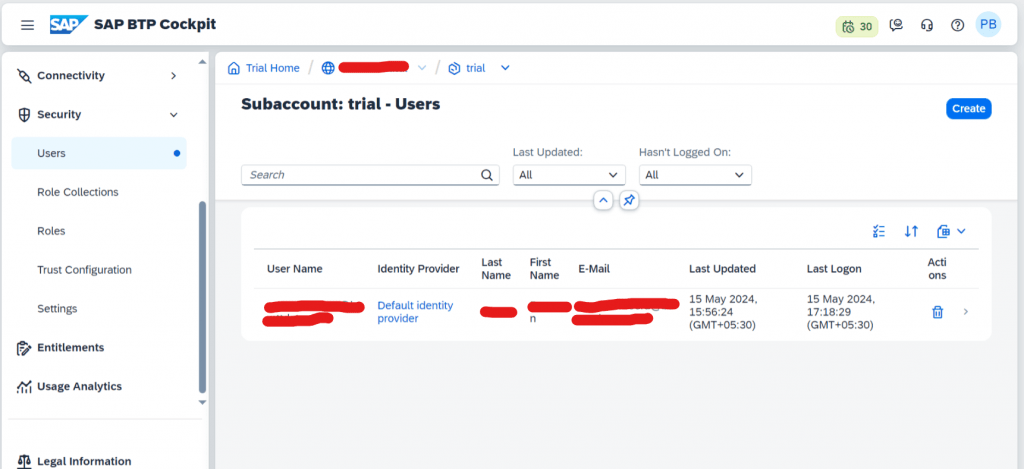
Task: Open the feedback chat icon
Action: pyautogui.click(x=897, y=25)
